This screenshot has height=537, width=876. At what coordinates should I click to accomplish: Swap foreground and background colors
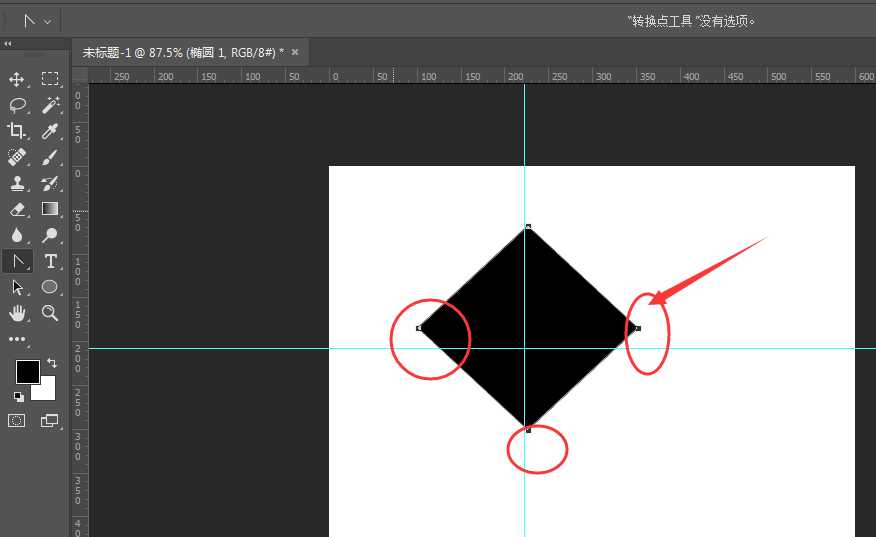52,363
